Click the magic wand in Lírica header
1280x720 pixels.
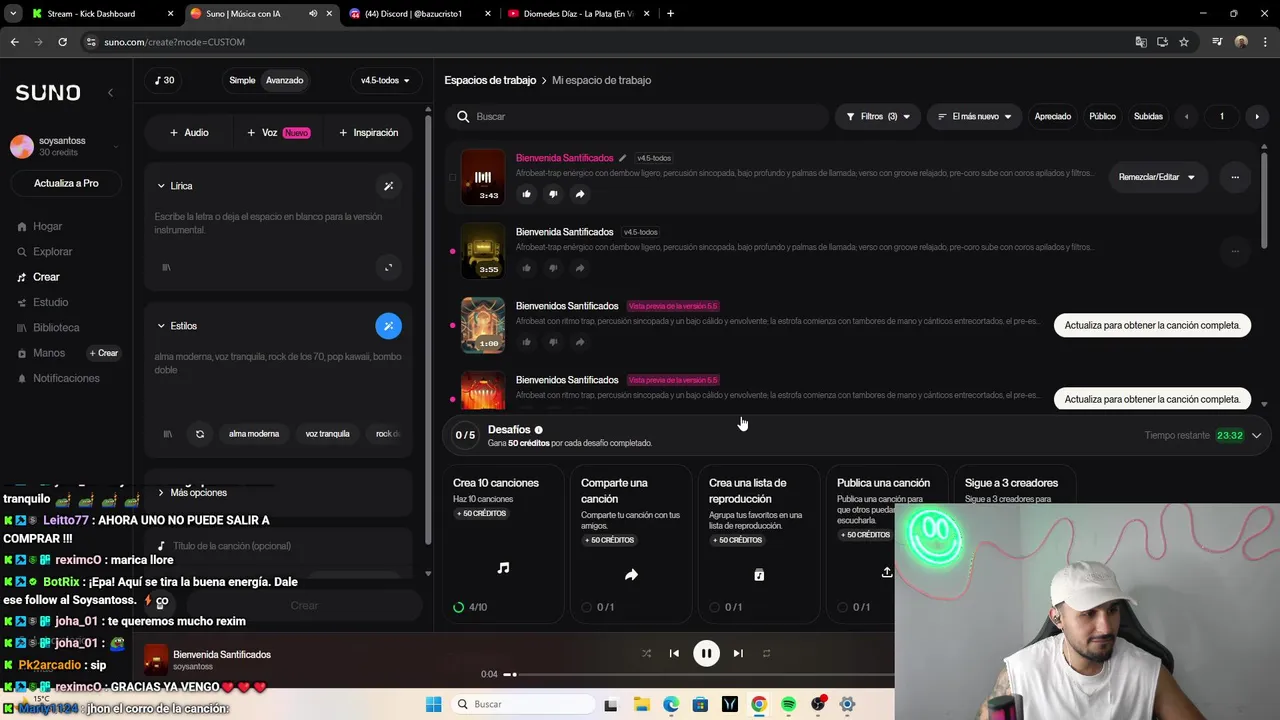pyautogui.click(x=389, y=186)
